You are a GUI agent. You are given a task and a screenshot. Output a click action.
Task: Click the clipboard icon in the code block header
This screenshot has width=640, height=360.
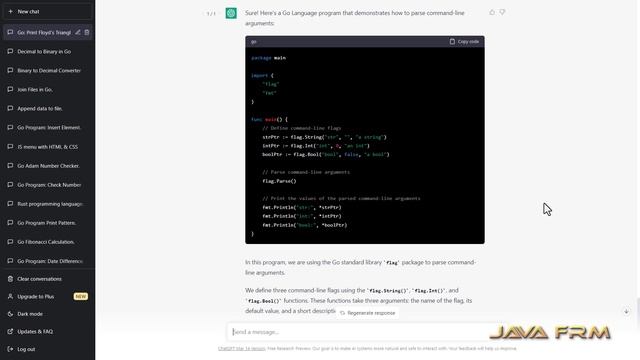tap(452, 41)
